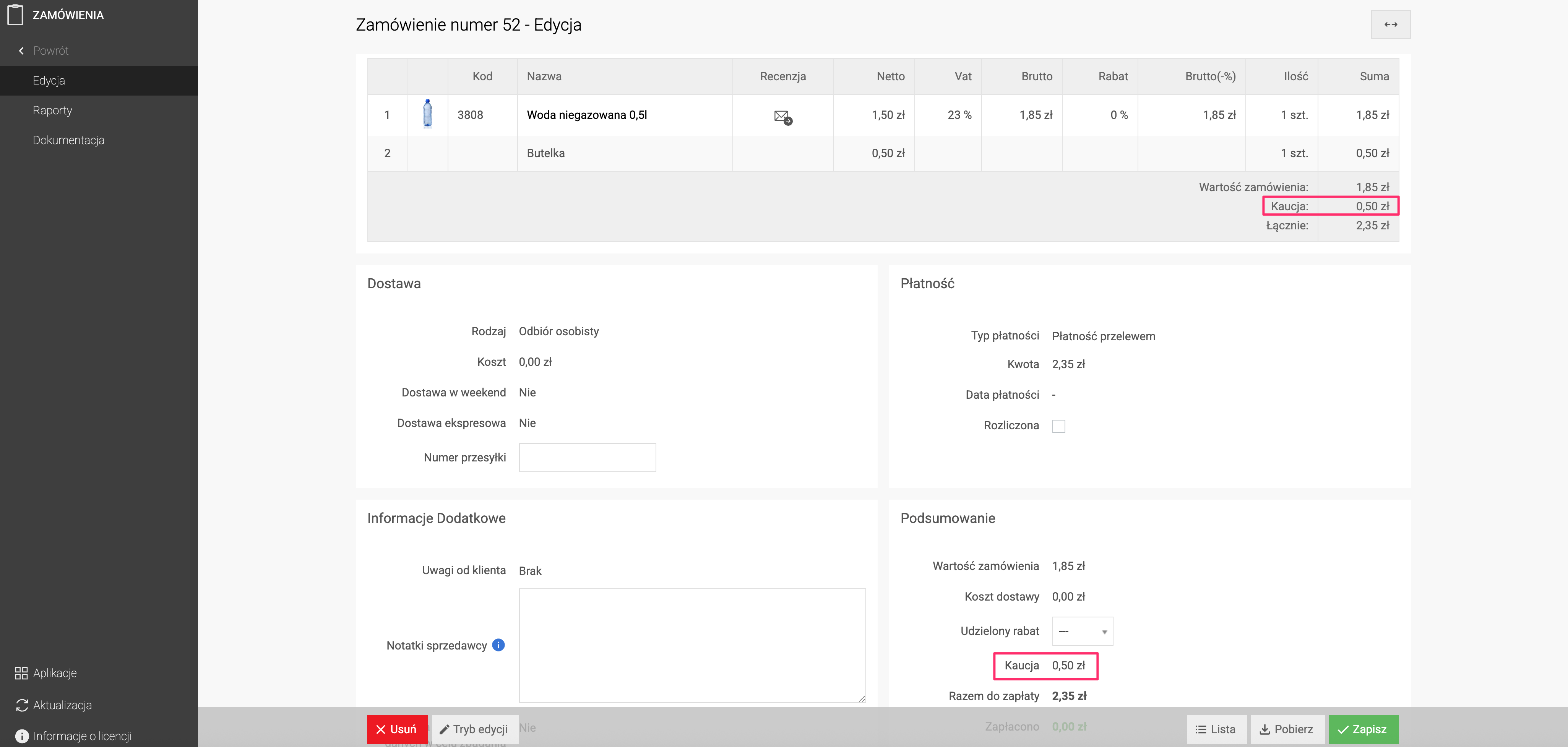
Task: Select Raporty in the sidebar menu
Action: pos(52,110)
